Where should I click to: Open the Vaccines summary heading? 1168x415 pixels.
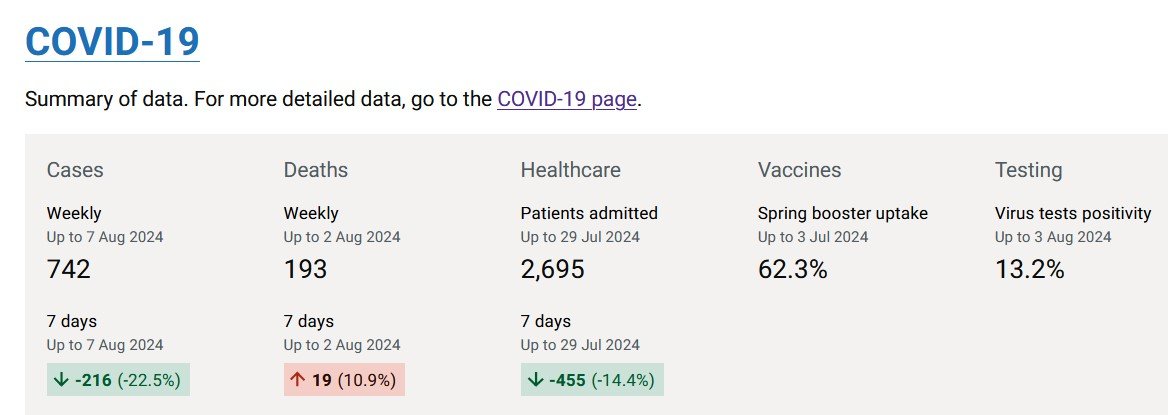pos(799,170)
